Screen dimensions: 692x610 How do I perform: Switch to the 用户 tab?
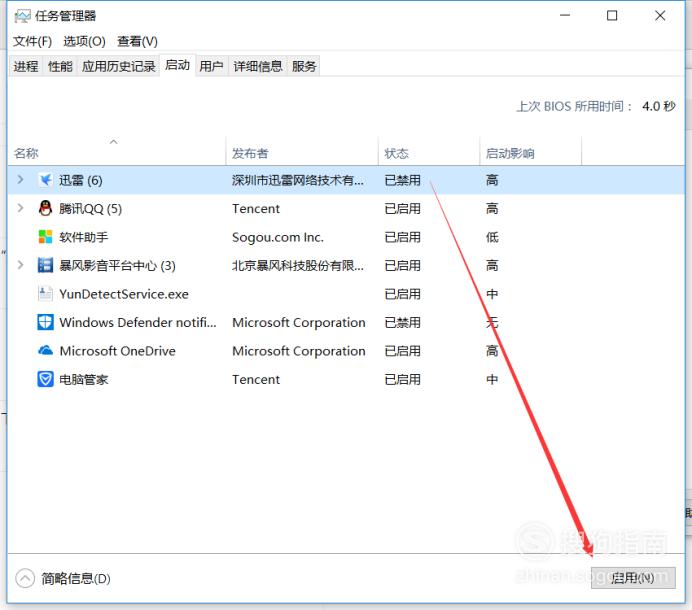211,66
